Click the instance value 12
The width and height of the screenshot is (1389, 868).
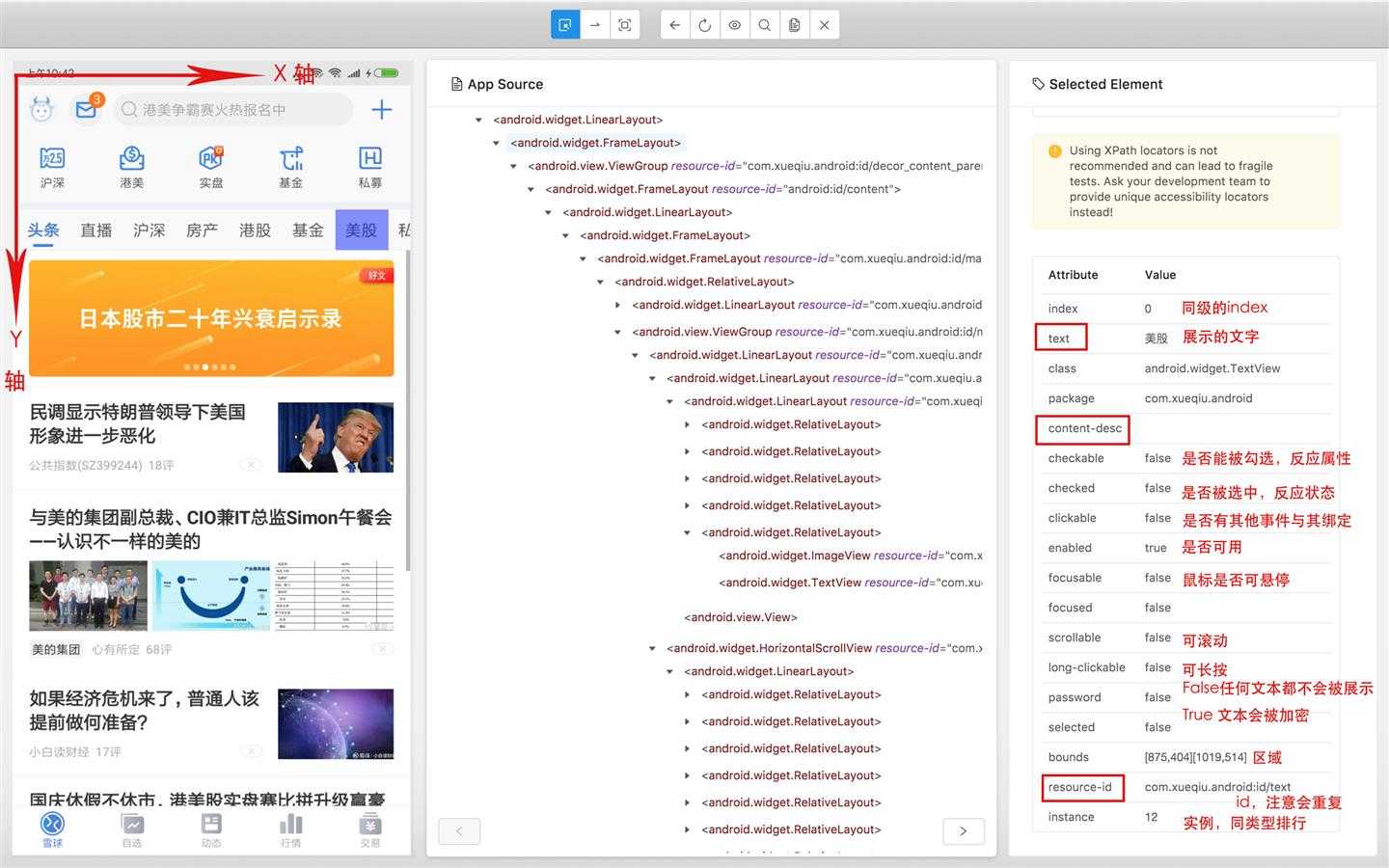1151,817
